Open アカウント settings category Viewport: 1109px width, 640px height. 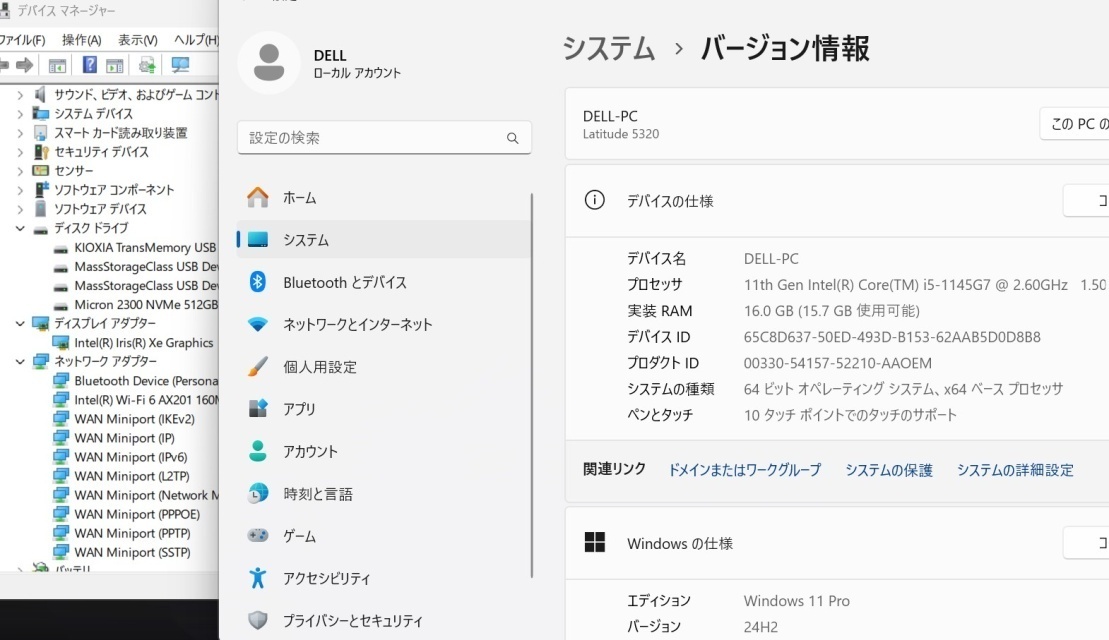pyautogui.click(x=383, y=451)
